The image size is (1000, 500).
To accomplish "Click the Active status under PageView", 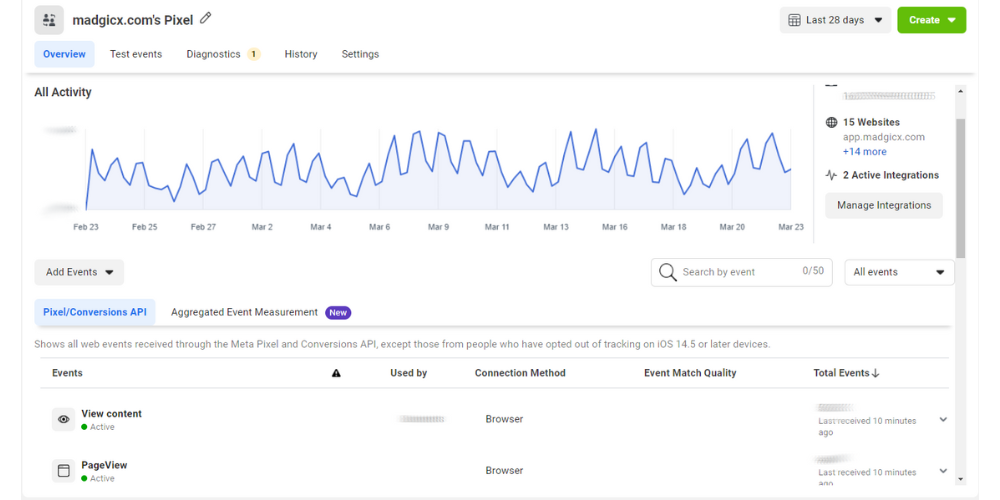I will [98, 478].
